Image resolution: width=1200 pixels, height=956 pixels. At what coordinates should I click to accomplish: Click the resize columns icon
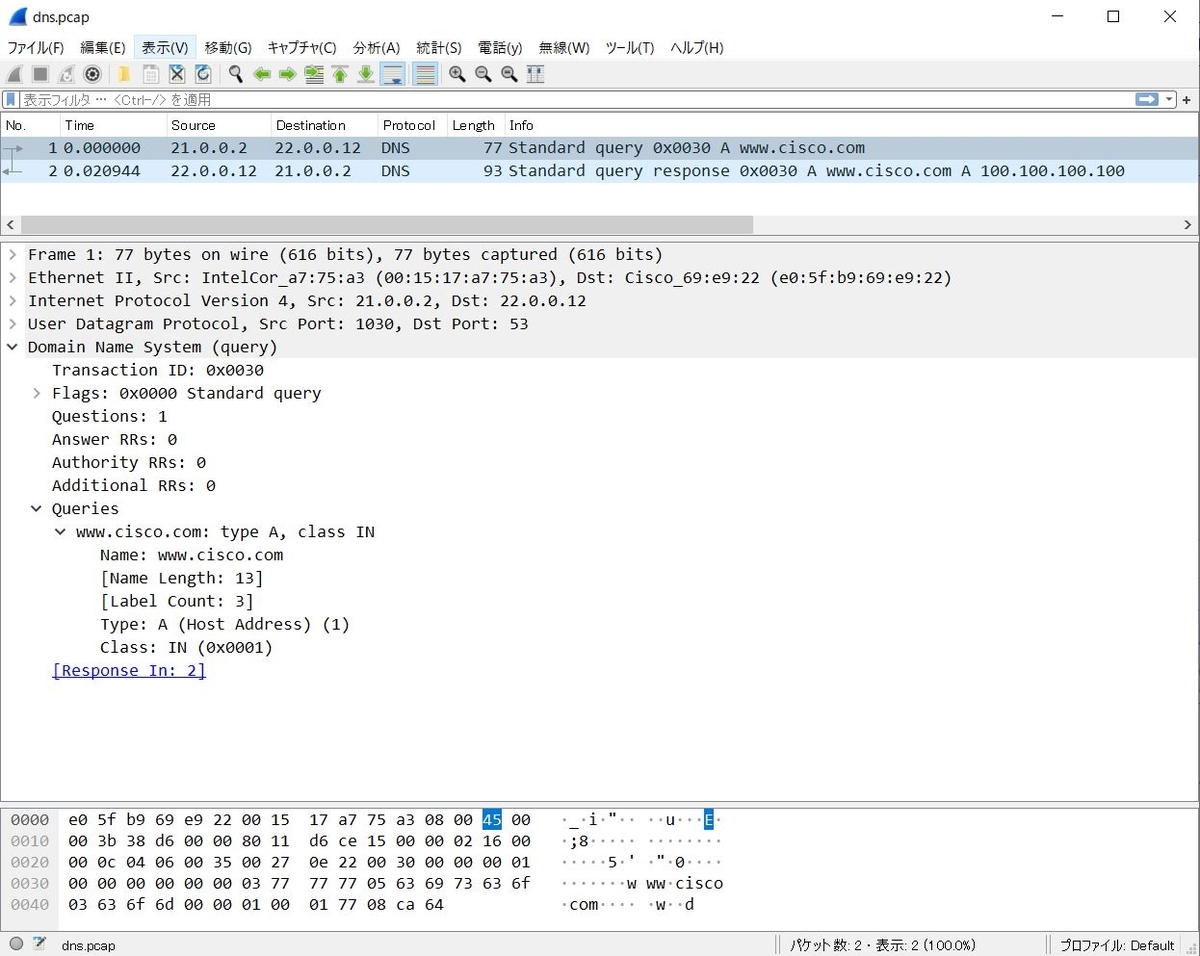coord(535,74)
